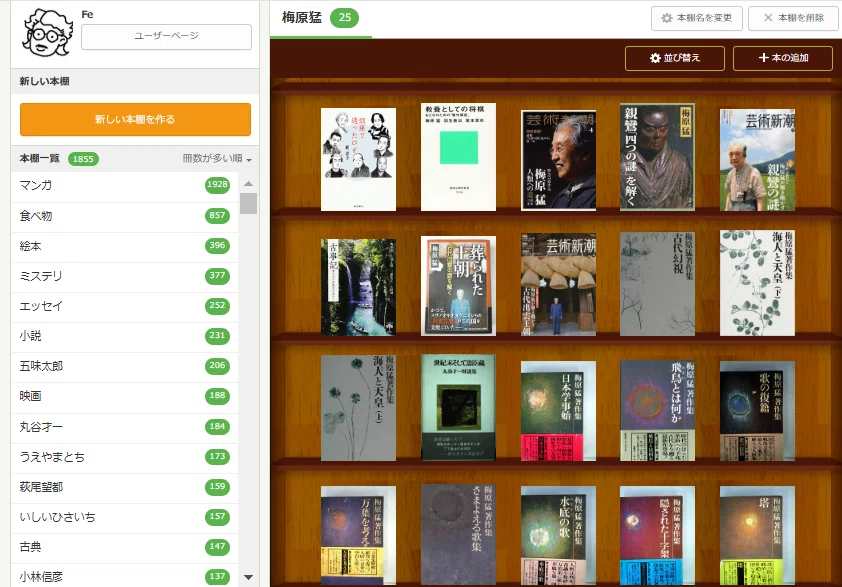
Task: Open 親鸞「四つの謎」を解く book cover
Action: tap(657, 157)
